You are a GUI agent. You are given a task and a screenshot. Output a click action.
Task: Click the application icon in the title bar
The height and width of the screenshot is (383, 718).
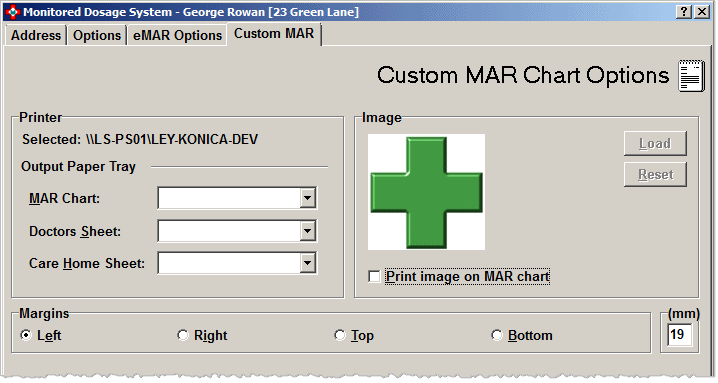pos(13,12)
